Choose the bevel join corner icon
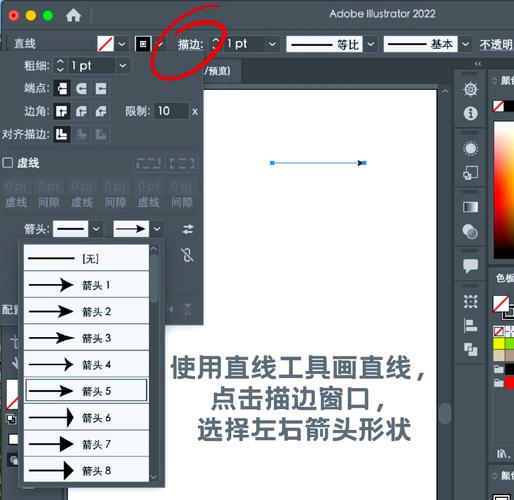 tap(101, 111)
